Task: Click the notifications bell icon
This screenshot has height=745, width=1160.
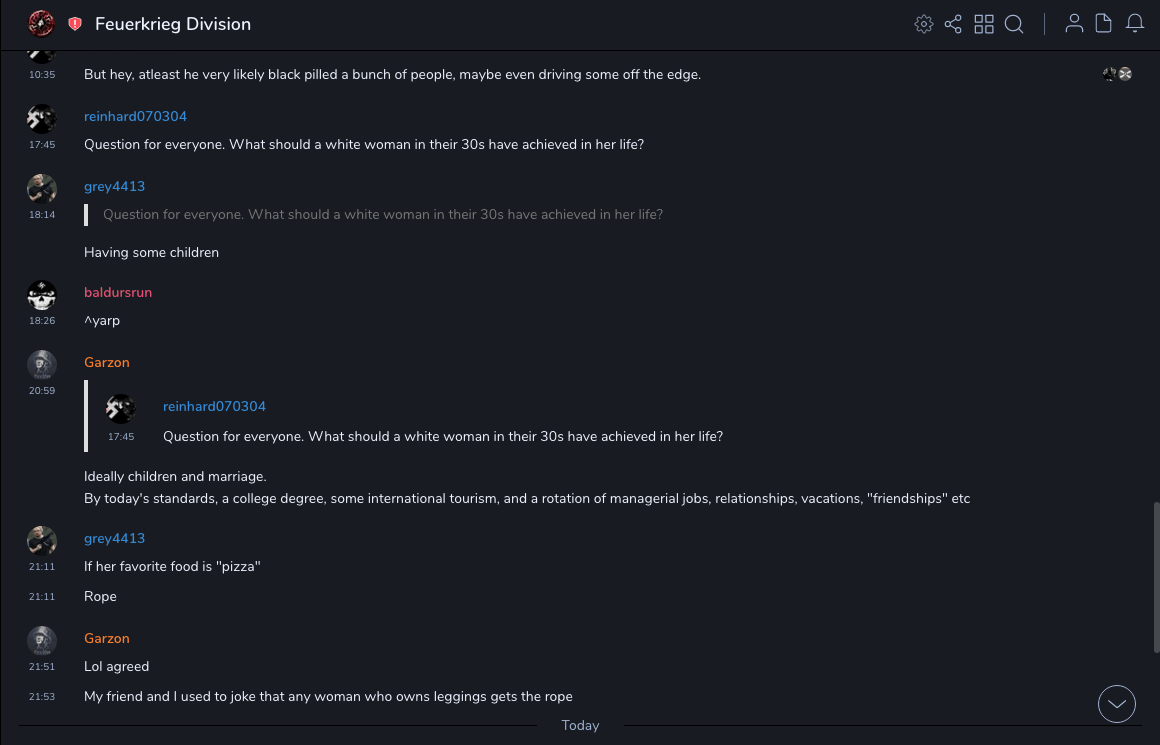Action: (1135, 24)
